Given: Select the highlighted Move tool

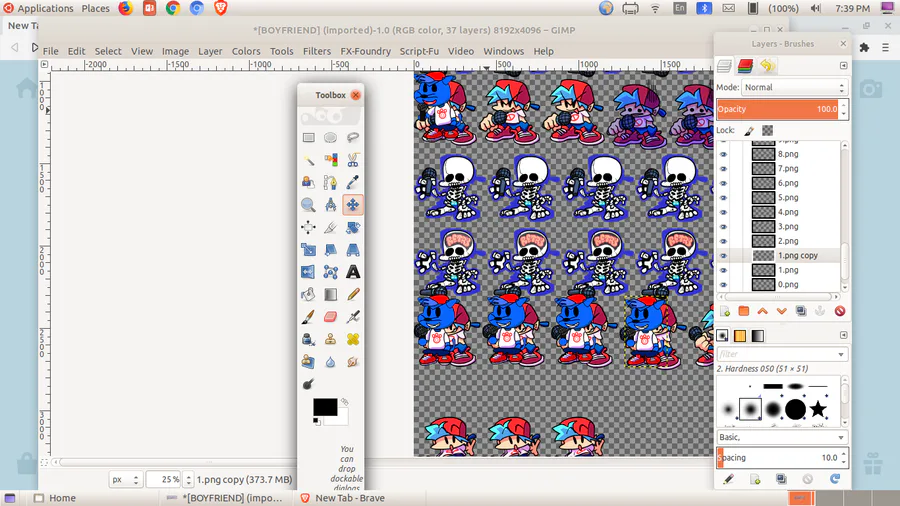Looking at the screenshot, I should point(352,205).
